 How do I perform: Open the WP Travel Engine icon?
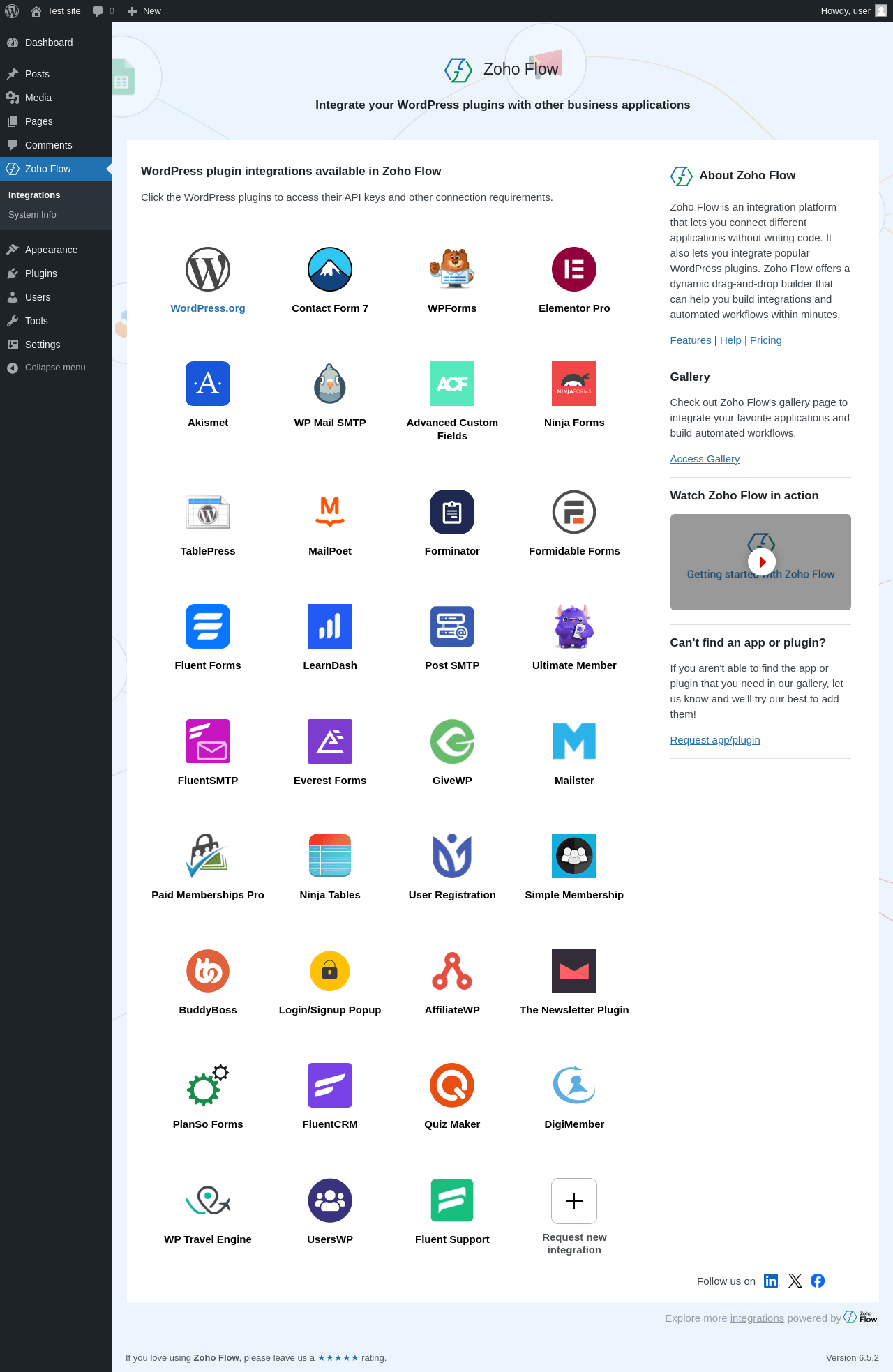point(208,1200)
